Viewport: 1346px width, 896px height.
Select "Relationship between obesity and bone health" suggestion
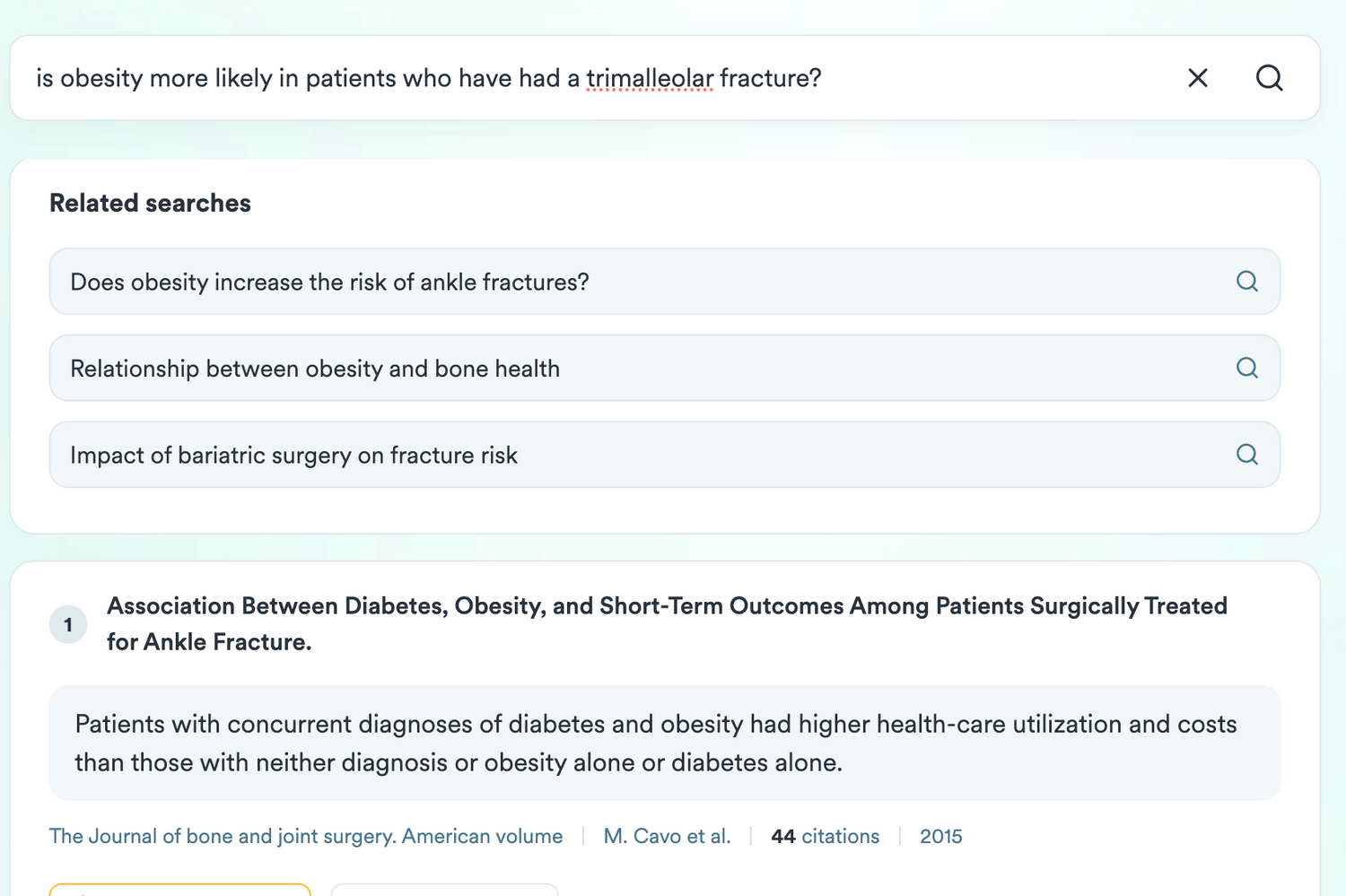click(315, 369)
